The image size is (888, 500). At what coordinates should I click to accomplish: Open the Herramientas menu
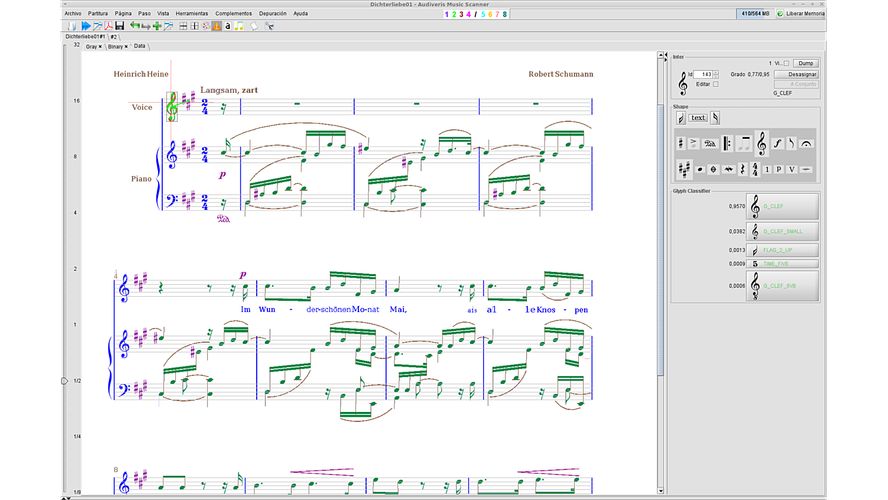pyautogui.click(x=191, y=13)
